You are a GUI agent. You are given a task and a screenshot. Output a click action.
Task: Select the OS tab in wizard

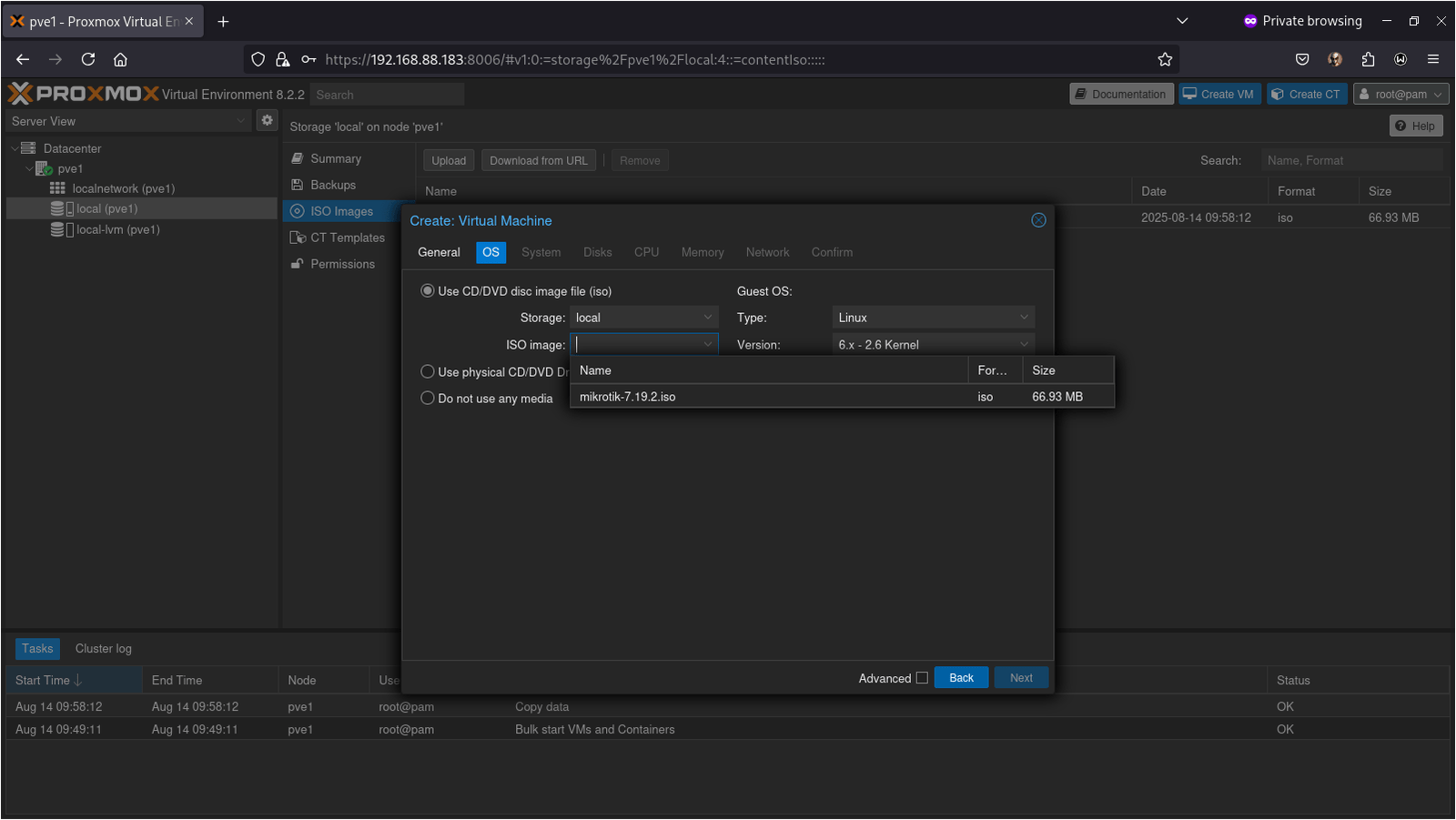click(490, 252)
